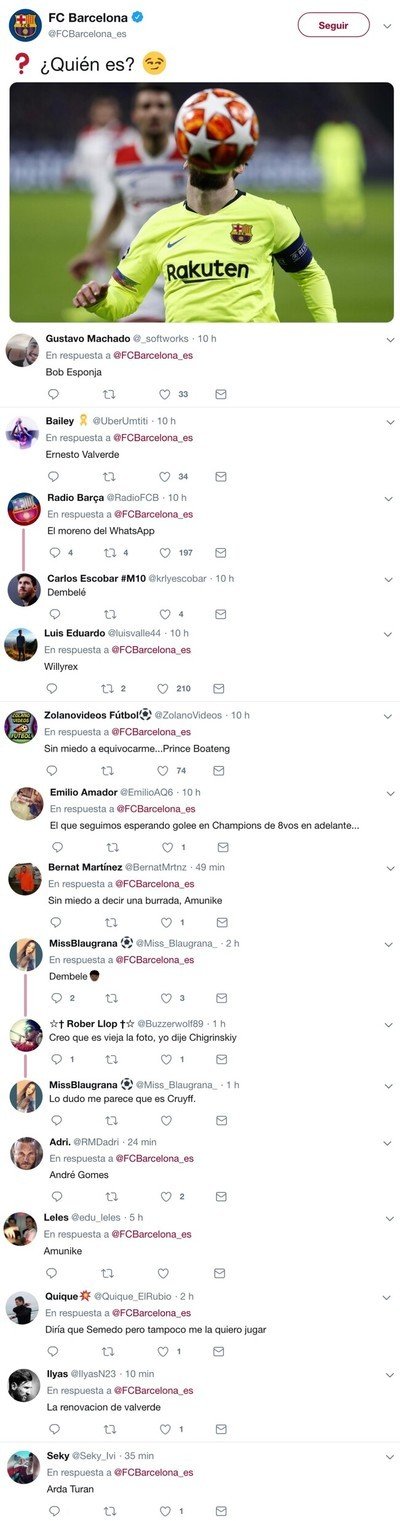View Emilio Amador's profile avatar
Image resolution: width=400 pixels, height=1521 pixels.
coord(26,803)
